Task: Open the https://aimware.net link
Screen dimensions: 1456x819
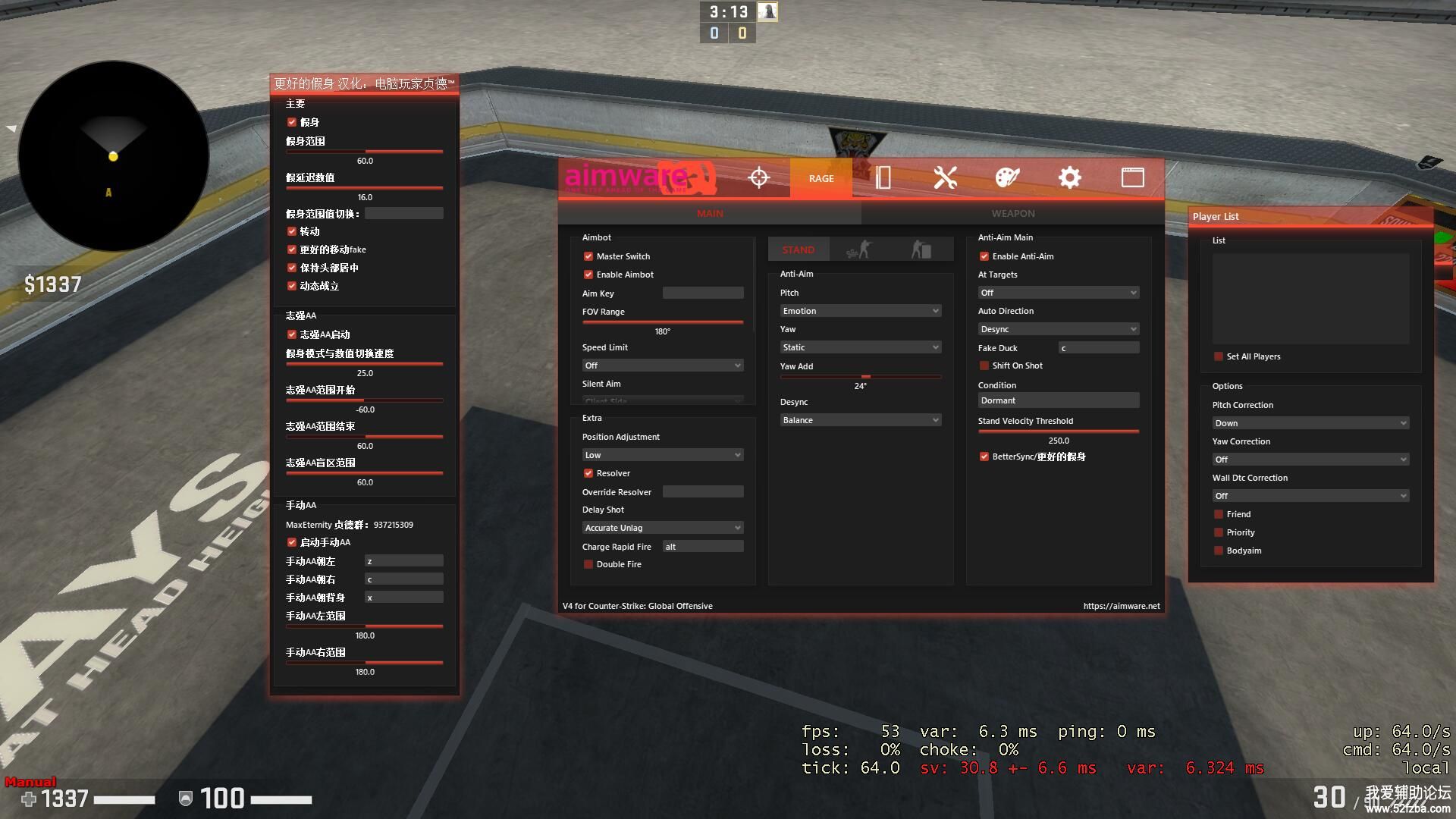Action: tap(1121, 606)
